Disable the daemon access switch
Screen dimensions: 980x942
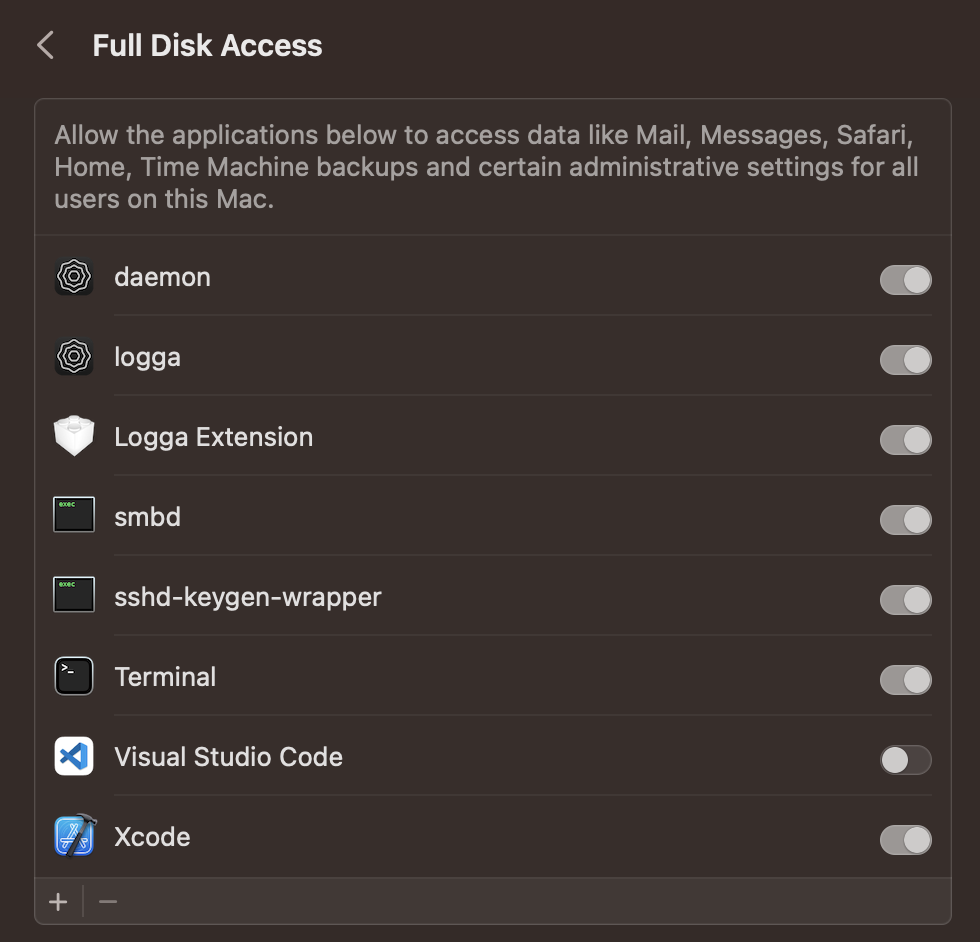point(905,280)
